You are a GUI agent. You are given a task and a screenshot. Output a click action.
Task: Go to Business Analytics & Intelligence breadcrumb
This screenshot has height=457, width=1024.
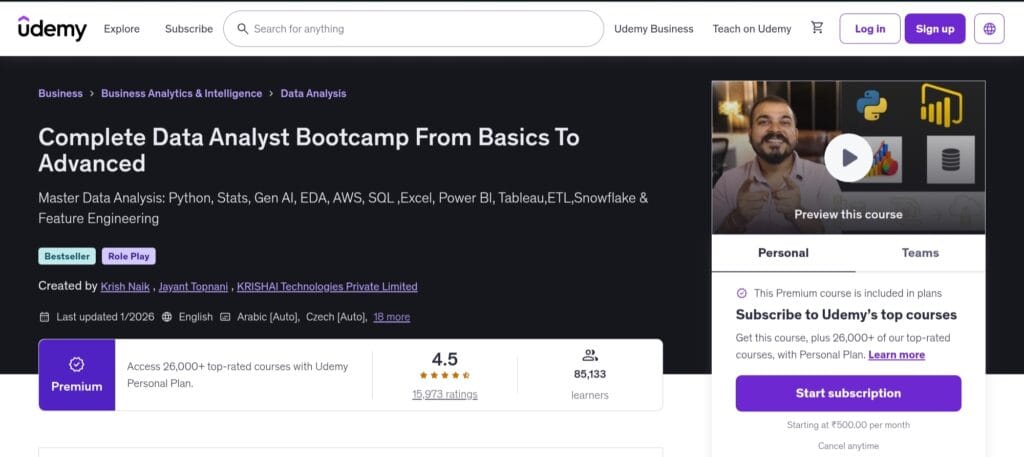tap(182, 93)
